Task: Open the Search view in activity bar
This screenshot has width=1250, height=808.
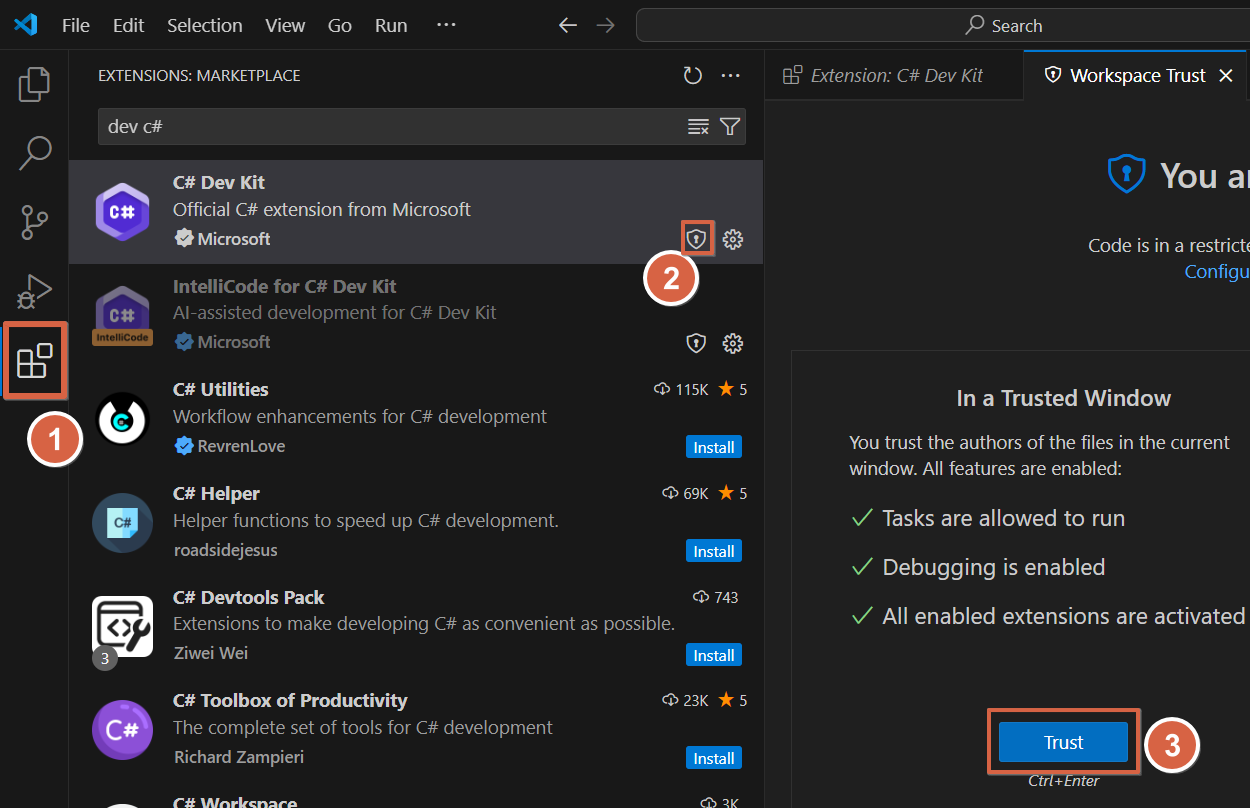Action: pyautogui.click(x=35, y=153)
